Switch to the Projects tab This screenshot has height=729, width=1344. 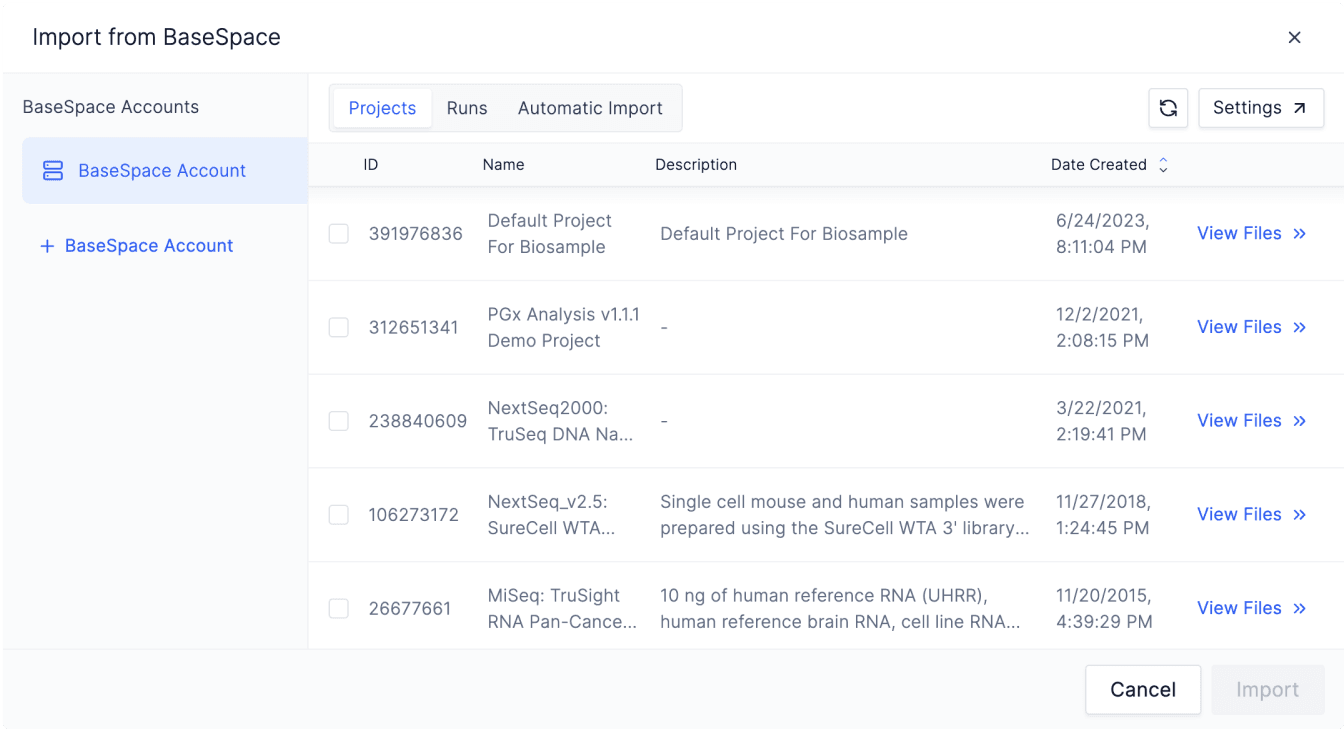click(x=382, y=108)
